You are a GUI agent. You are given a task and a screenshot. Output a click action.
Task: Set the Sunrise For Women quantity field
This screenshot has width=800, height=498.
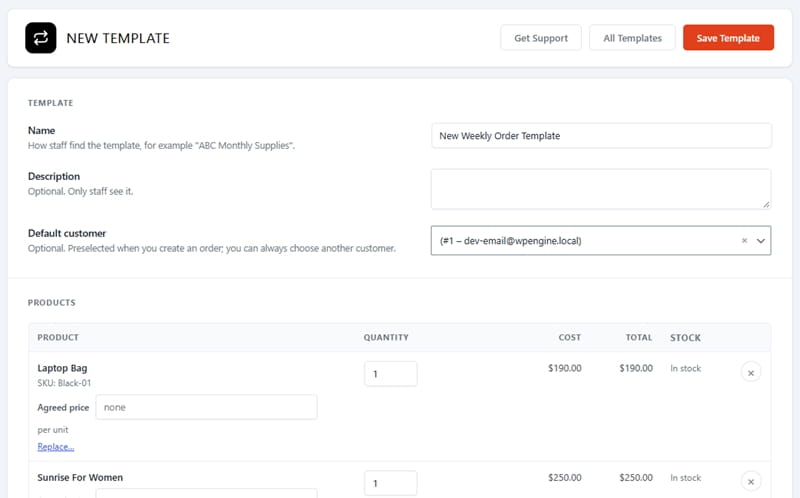390,483
